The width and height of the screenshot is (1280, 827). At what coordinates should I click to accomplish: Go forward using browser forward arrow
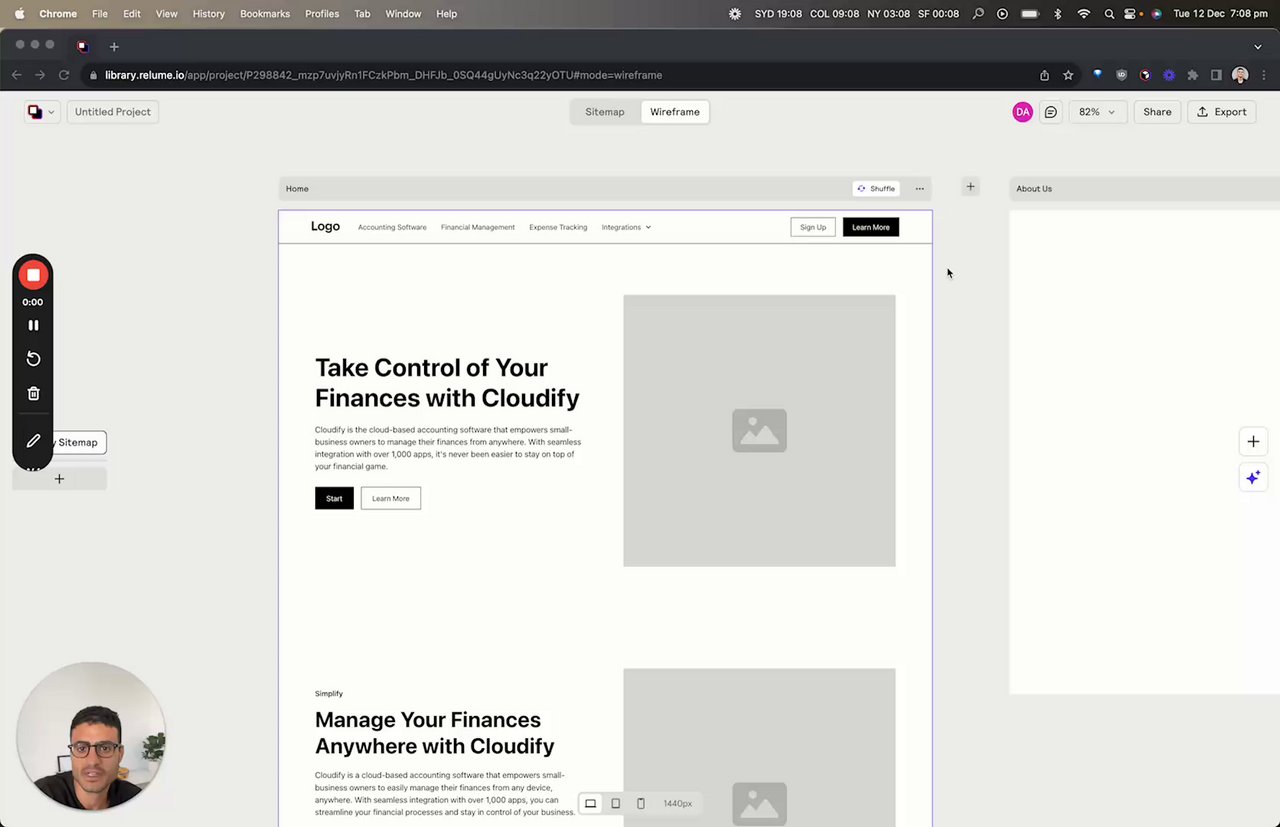point(40,75)
